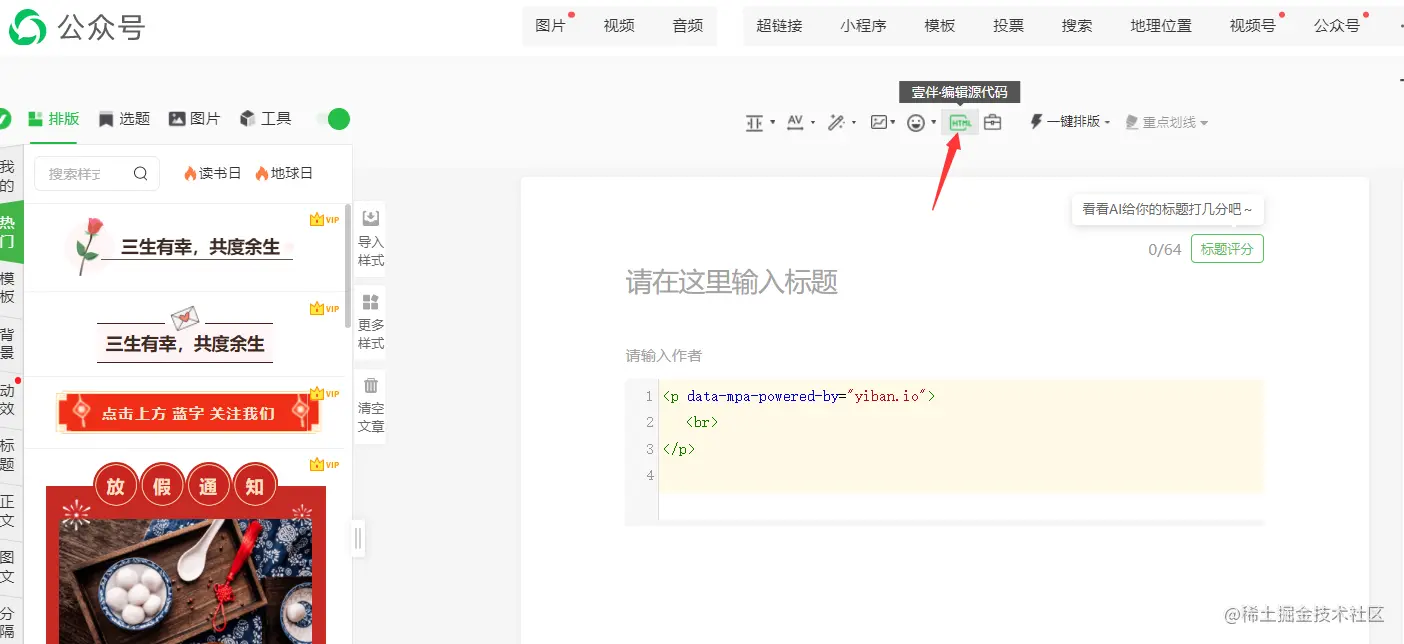Switch to the 排版 tab
Screen dimensions: 1404x644
(54, 118)
